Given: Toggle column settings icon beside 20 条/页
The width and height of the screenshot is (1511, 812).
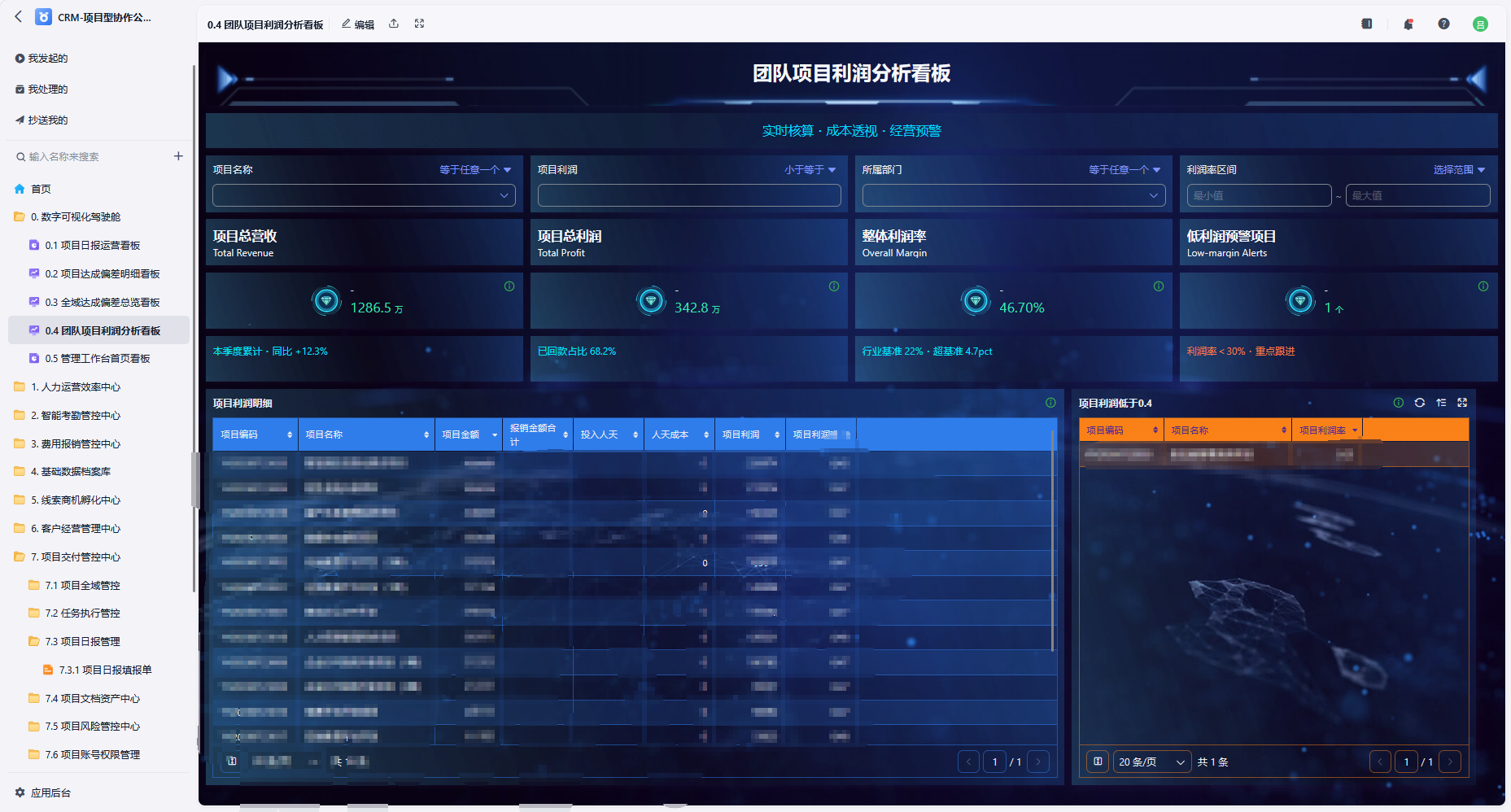Looking at the screenshot, I should [x=1098, y=762].
